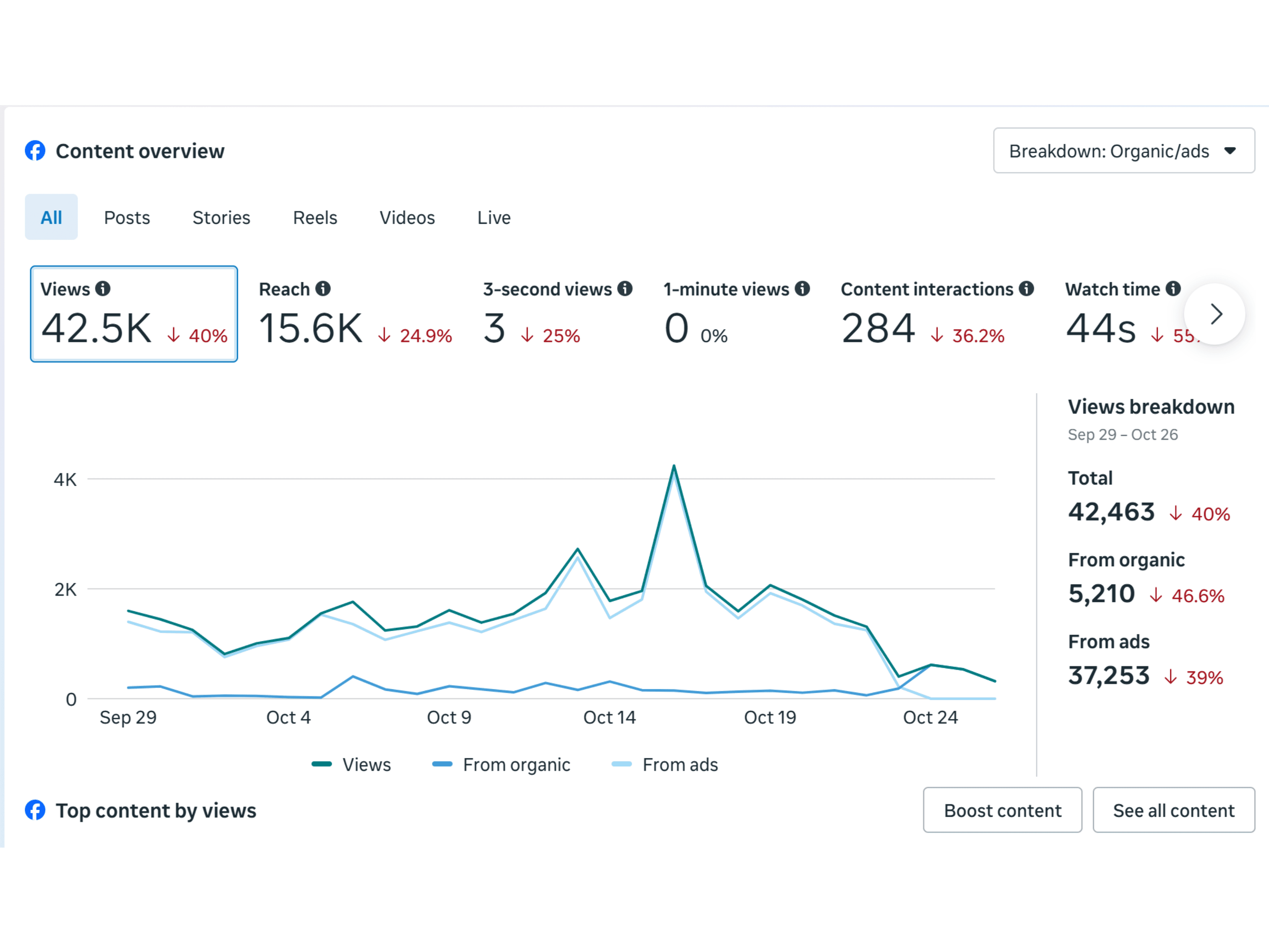Screen dimensions: 1269x952
Task: Click the Reach info icon
Action: [323, 289]
